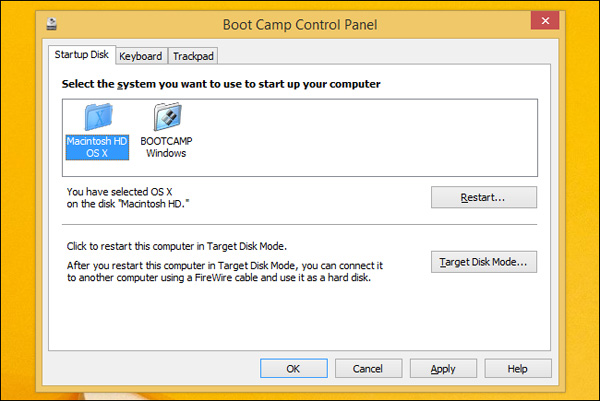Select the BOOTCAMP Windows disk icon
This screenshot has width=600, height=401.
tap(166, 117)
